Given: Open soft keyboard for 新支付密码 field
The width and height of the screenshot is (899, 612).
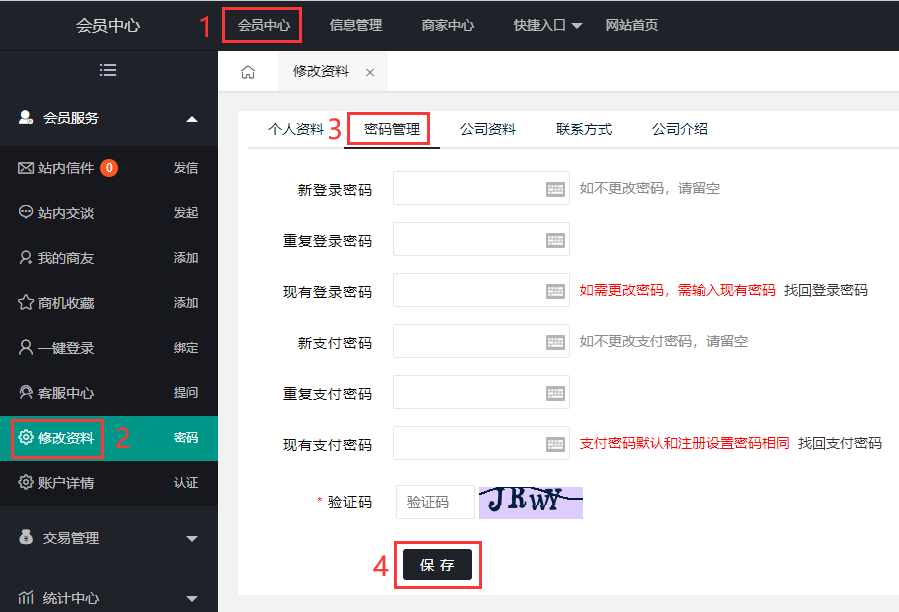Looking at the screenshot, I should tap(555, 342).
